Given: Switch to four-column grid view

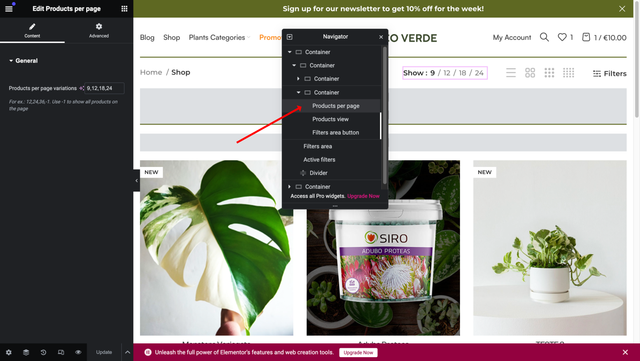Looking at the screenshot, I should pyautogui.click(x=569, y=73).
